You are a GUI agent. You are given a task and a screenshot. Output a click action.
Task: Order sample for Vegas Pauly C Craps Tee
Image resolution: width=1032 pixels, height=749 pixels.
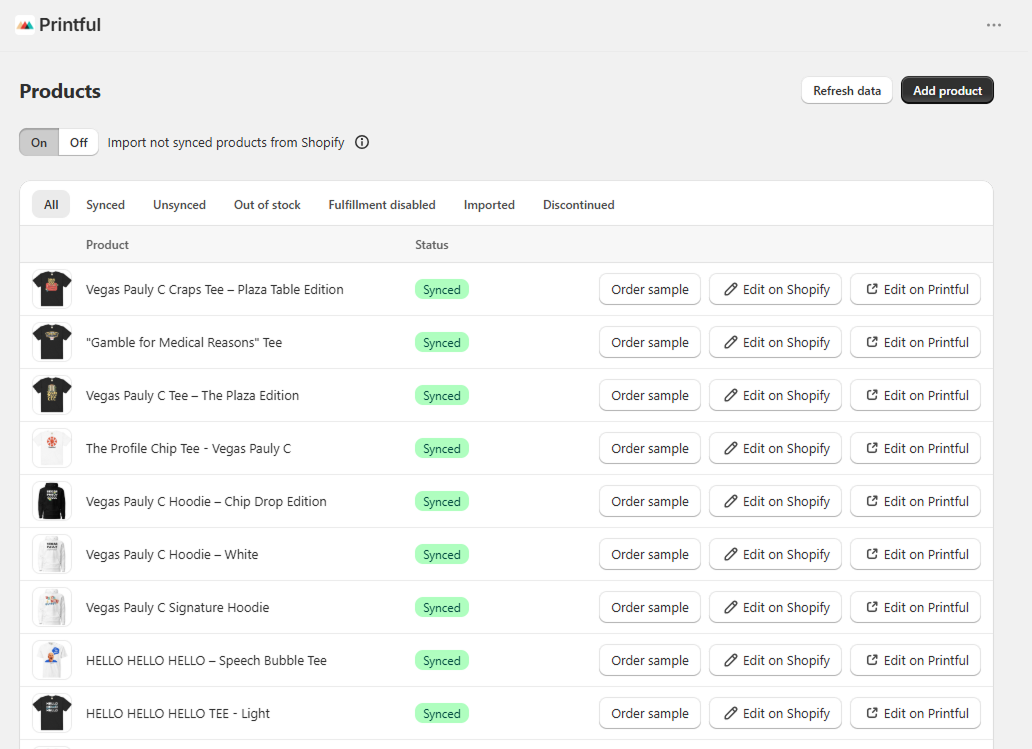[x=650, y=290]
